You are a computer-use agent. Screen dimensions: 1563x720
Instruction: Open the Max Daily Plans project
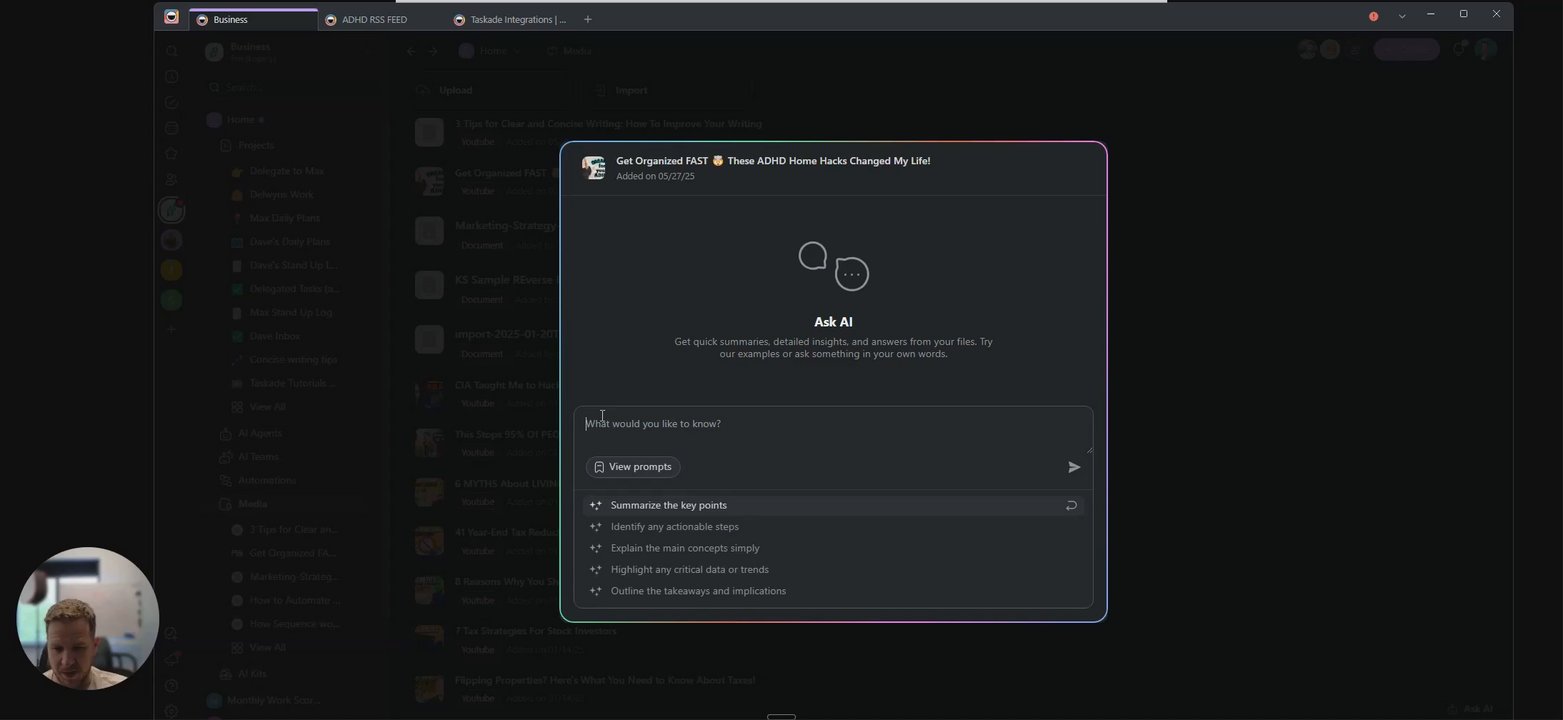click(285, 218)
